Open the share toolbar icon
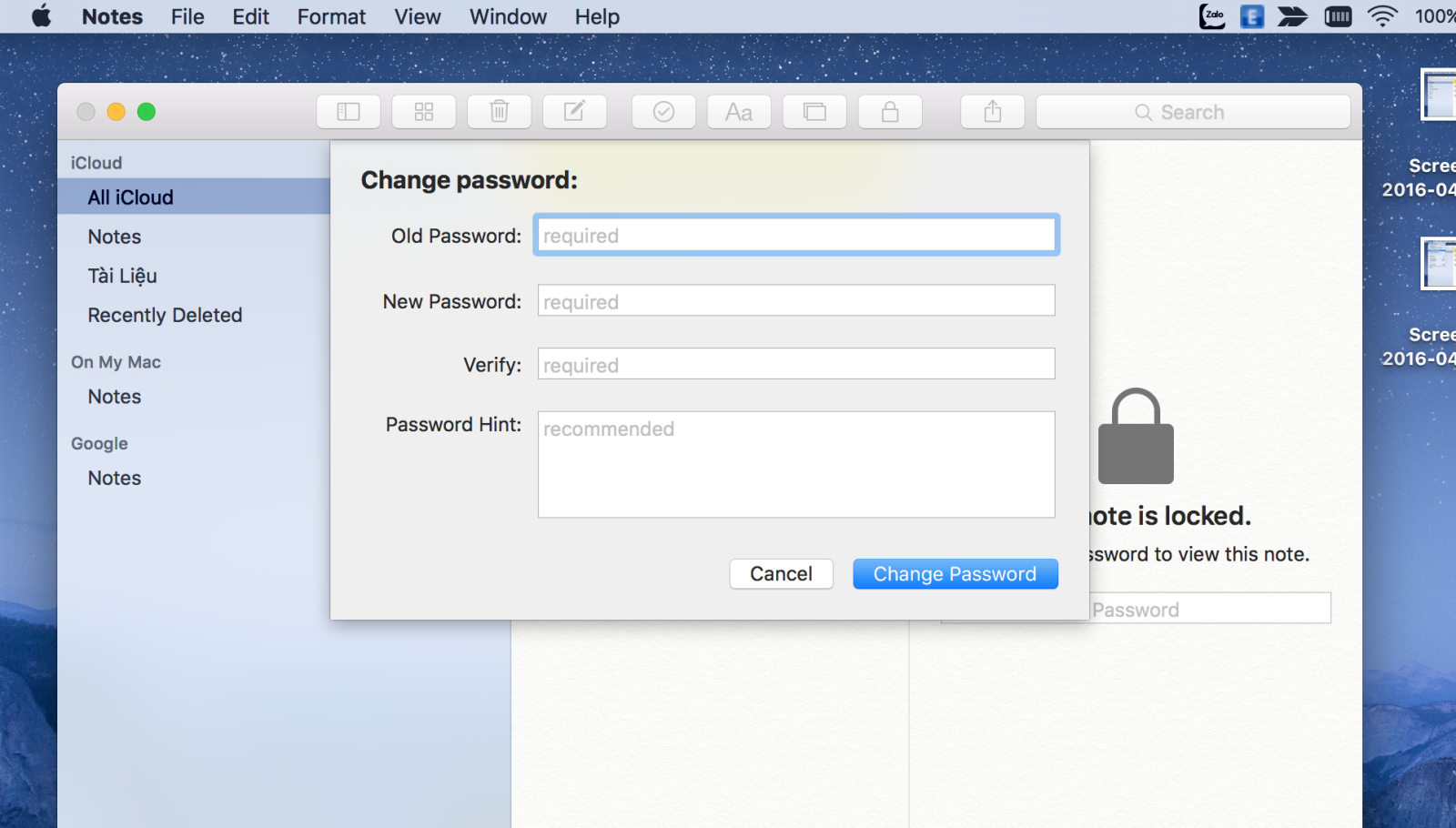1456x828 pixels. [x=993, y=112]
